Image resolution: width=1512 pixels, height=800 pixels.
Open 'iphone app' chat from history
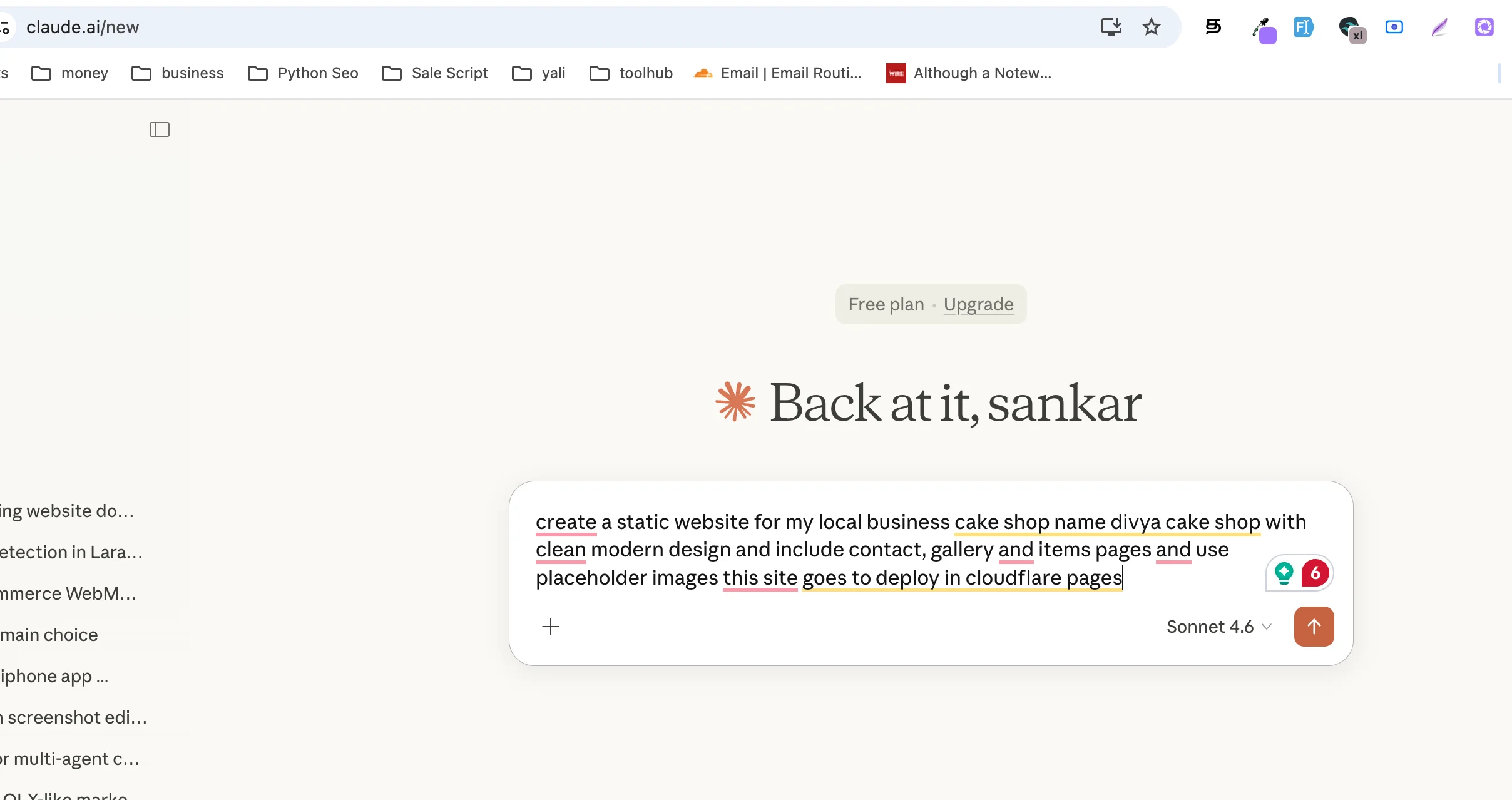[x=54, y=676]
